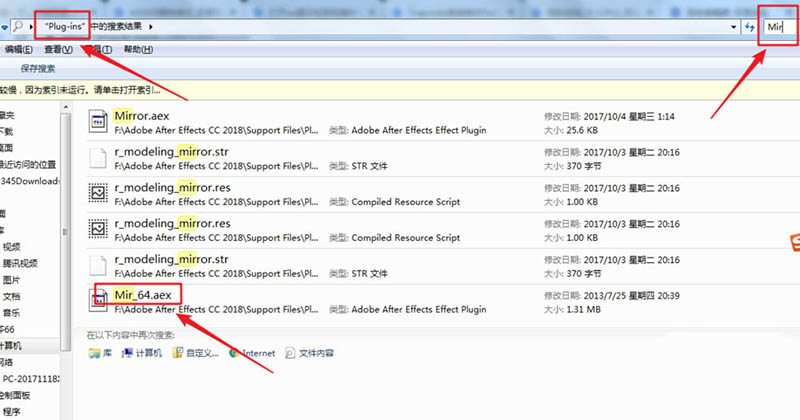This screenshot has width=800, height=420.
Task: Open 345Download in the navigation pane
Action: 30,181
